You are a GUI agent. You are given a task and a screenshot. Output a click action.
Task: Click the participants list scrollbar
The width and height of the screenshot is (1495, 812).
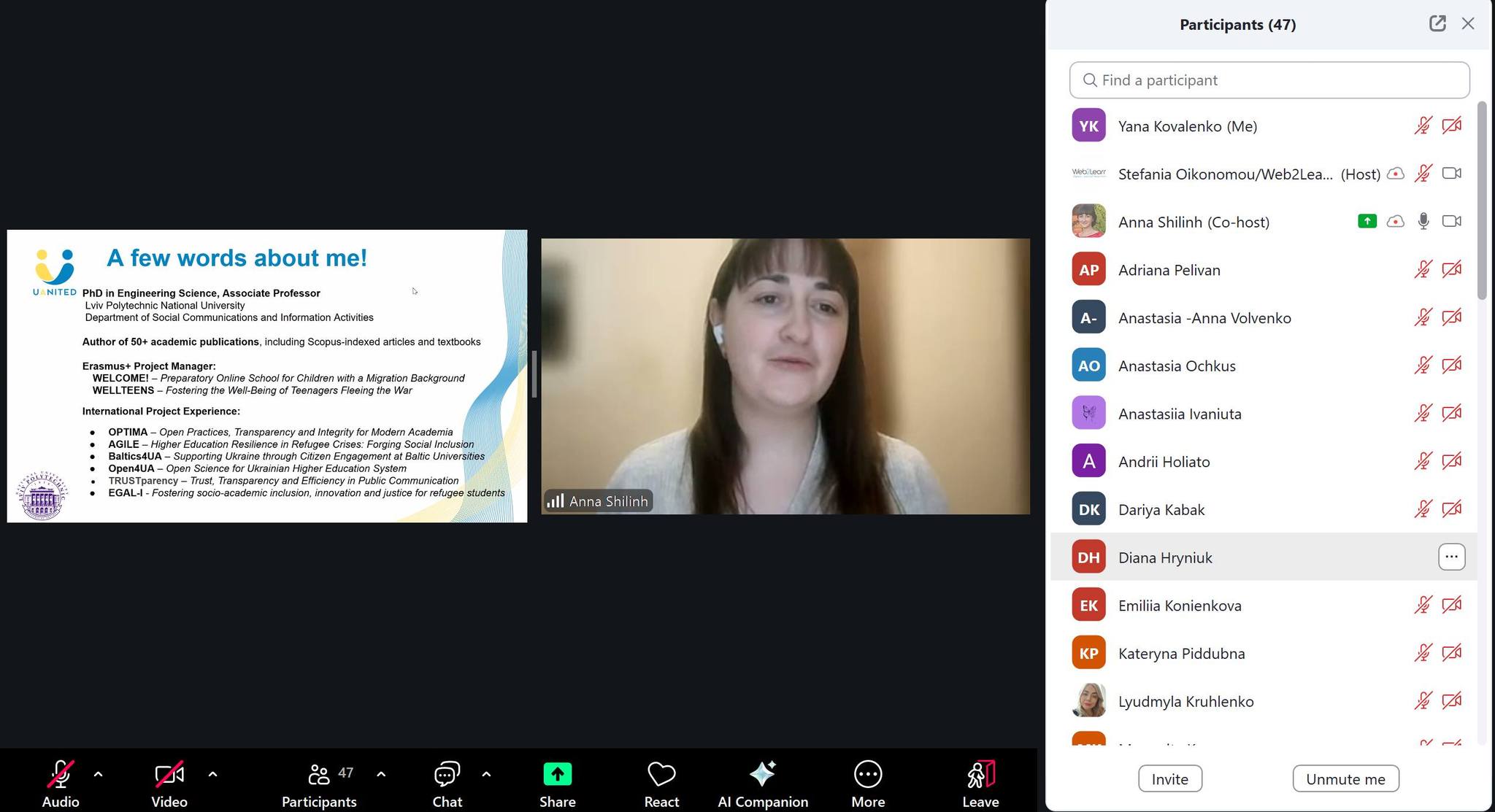(x=1481, y=201)
